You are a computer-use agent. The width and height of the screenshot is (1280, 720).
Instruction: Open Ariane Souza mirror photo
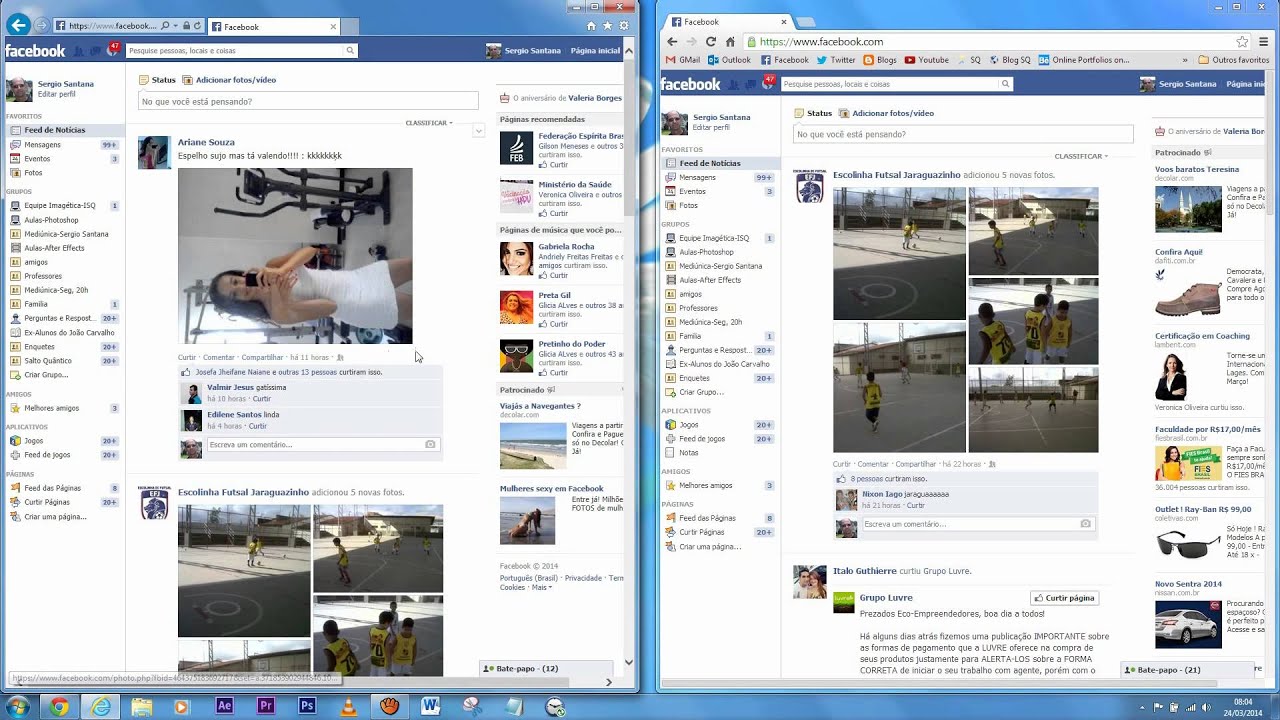pyautogui.click(x=295, y=256)
